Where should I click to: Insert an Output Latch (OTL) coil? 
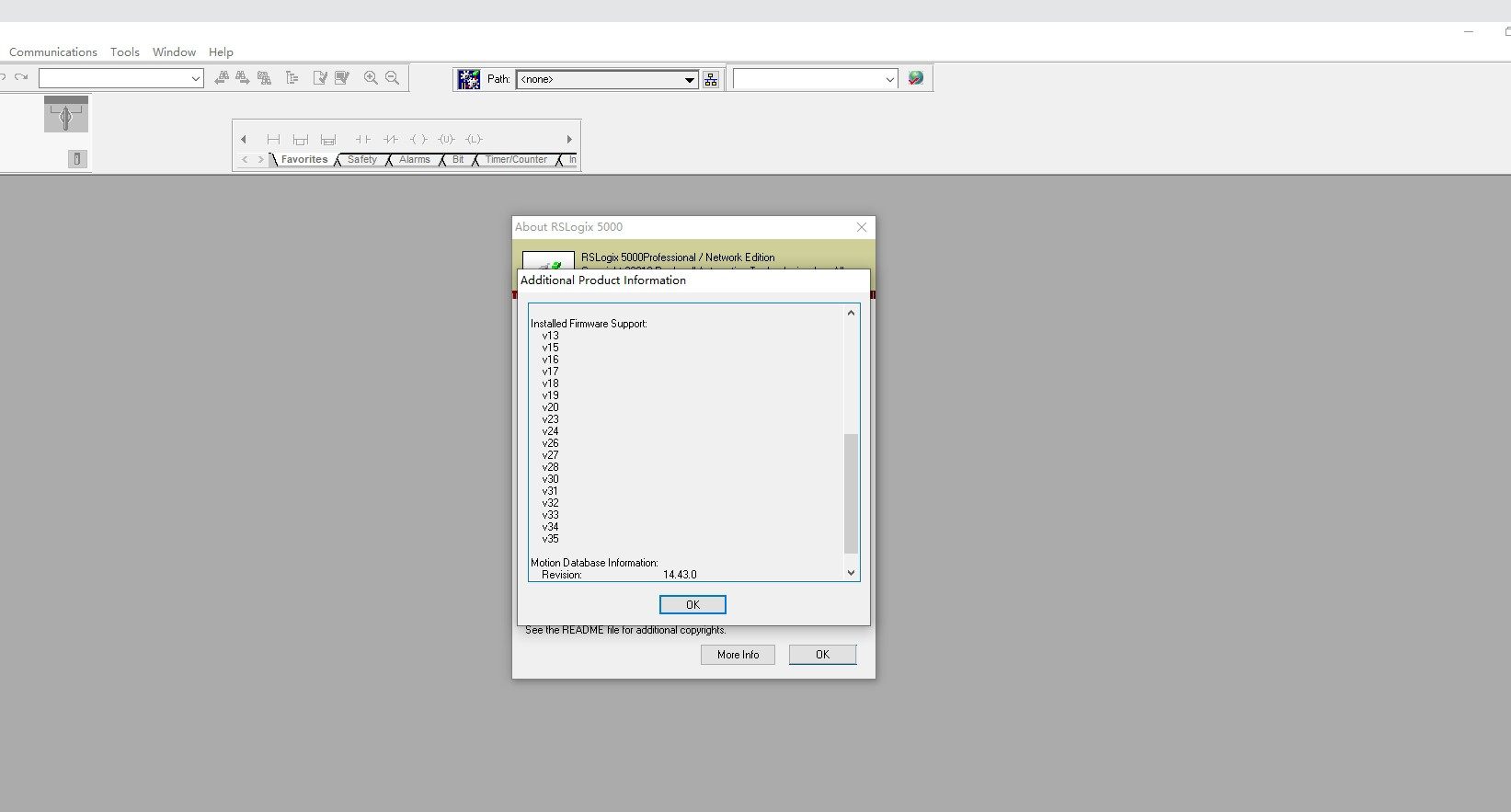coord(474,140)
